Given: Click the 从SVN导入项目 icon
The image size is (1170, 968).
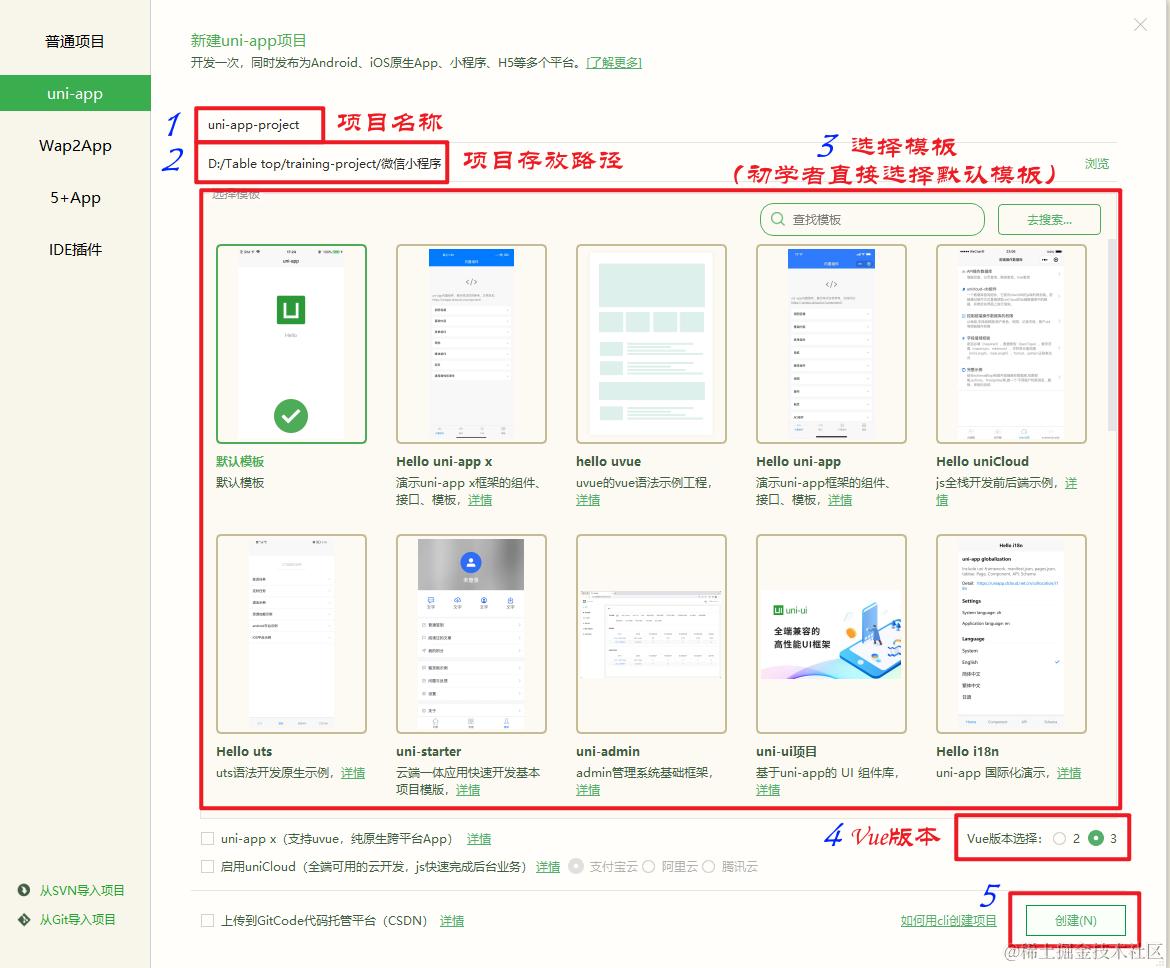Looking at the screenshot, I should coord(24,890).
